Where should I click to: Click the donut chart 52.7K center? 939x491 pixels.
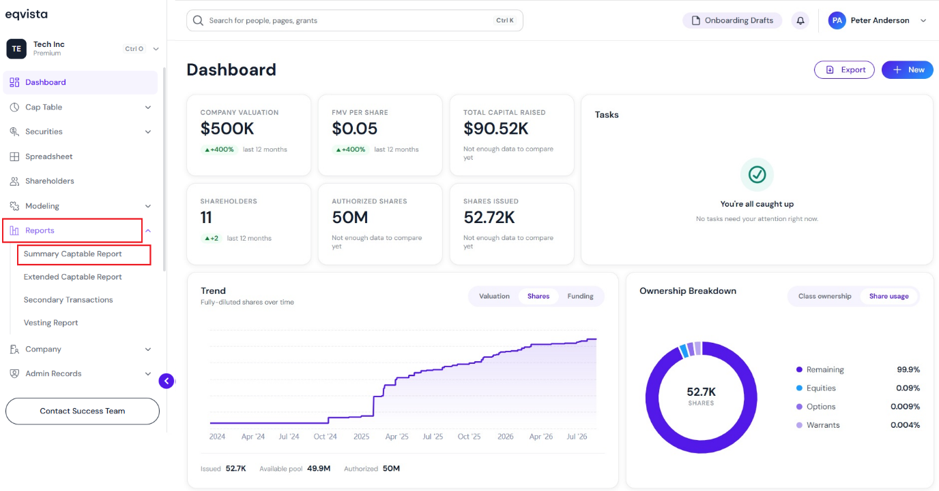click(701, 392)
